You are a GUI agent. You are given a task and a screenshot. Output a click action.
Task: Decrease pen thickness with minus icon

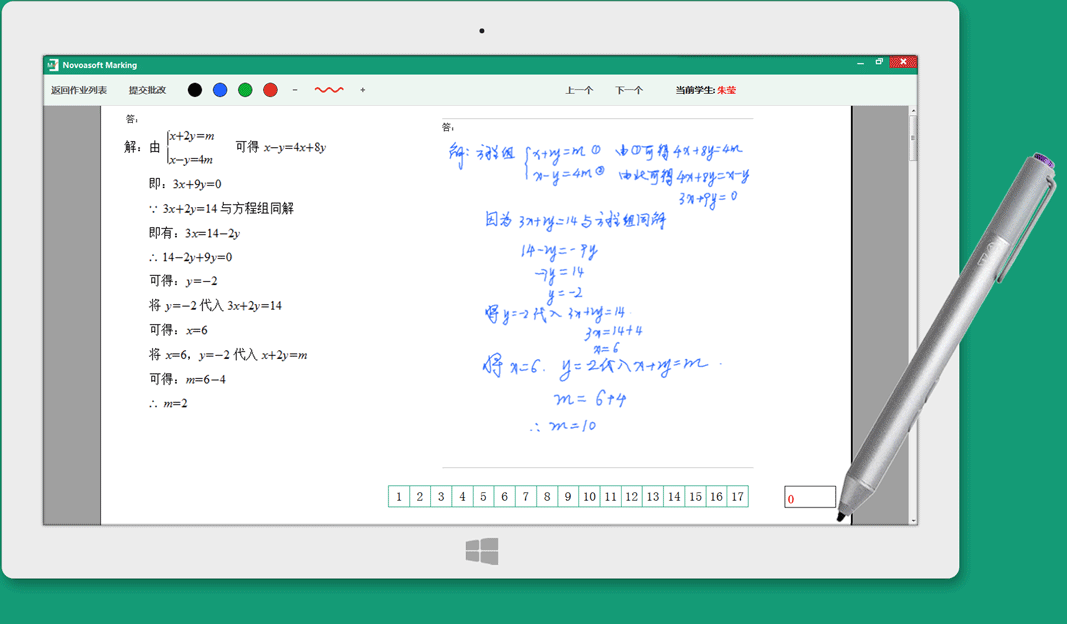click(x=295, y=90)
